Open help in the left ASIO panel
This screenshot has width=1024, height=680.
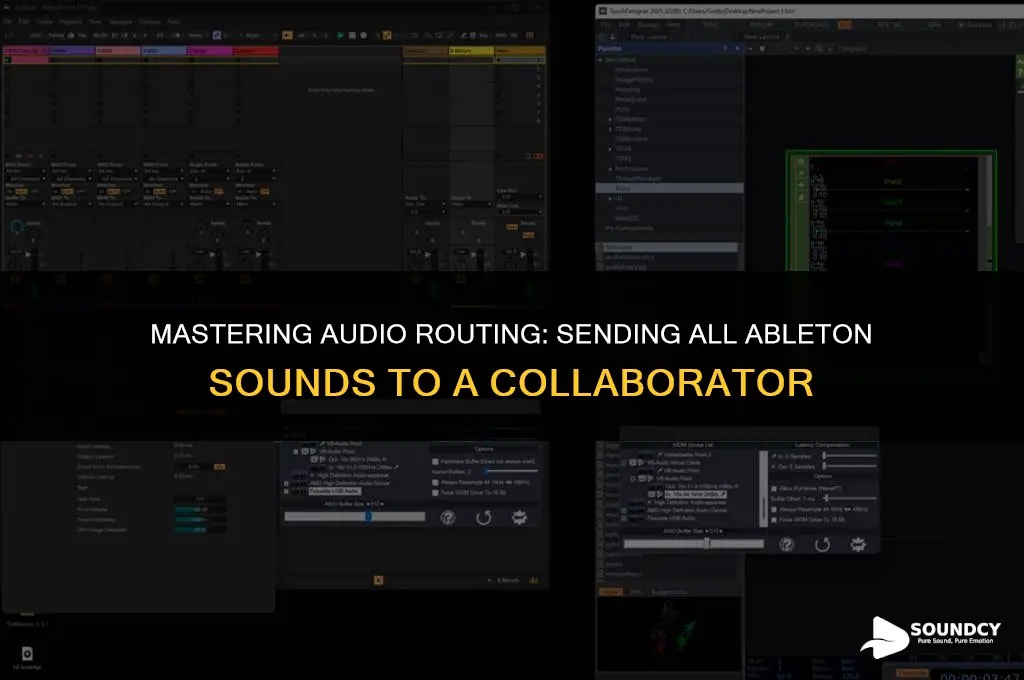(448, 518)
